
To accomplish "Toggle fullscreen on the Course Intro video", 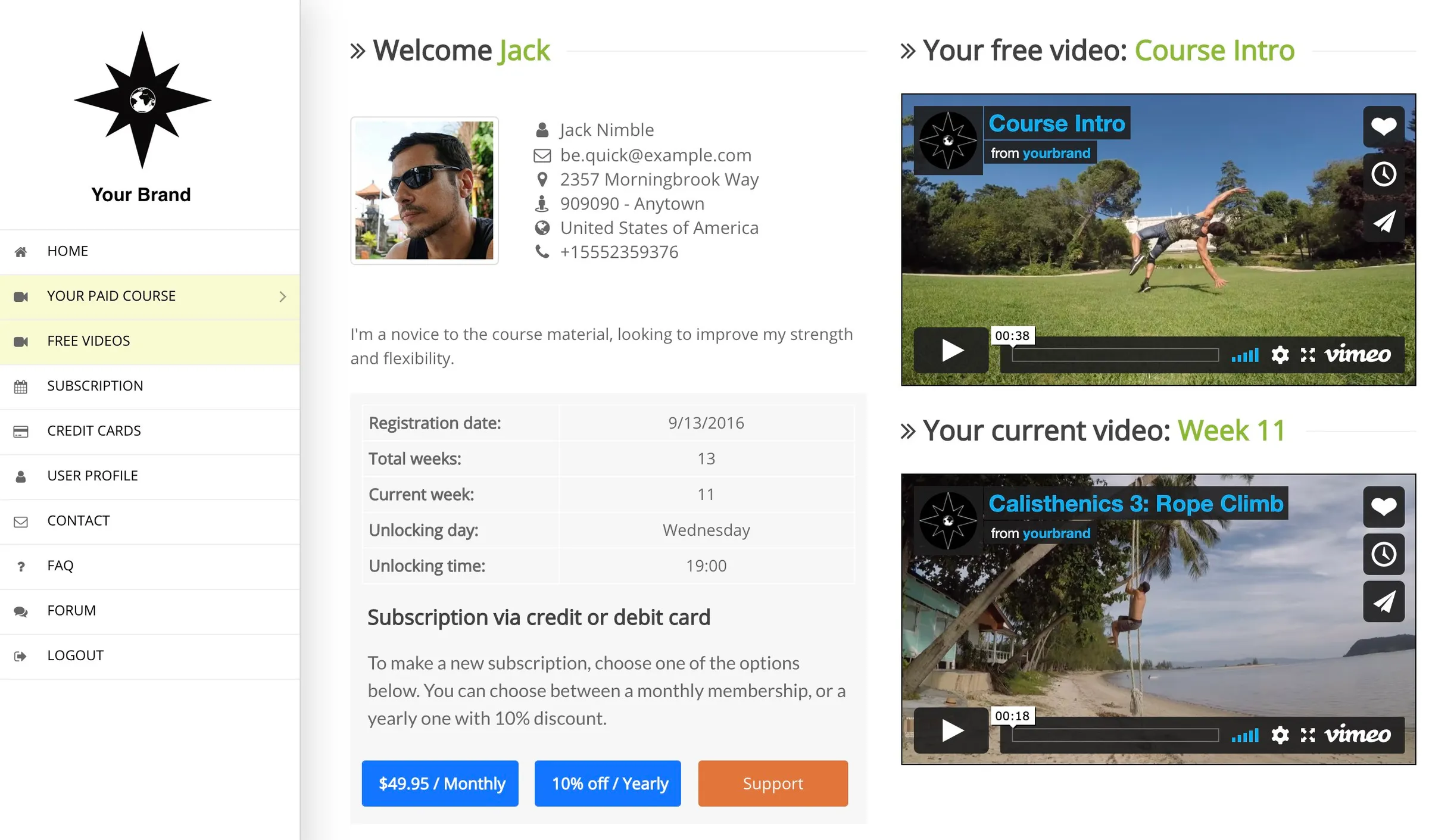I will tap(1309, 355).
